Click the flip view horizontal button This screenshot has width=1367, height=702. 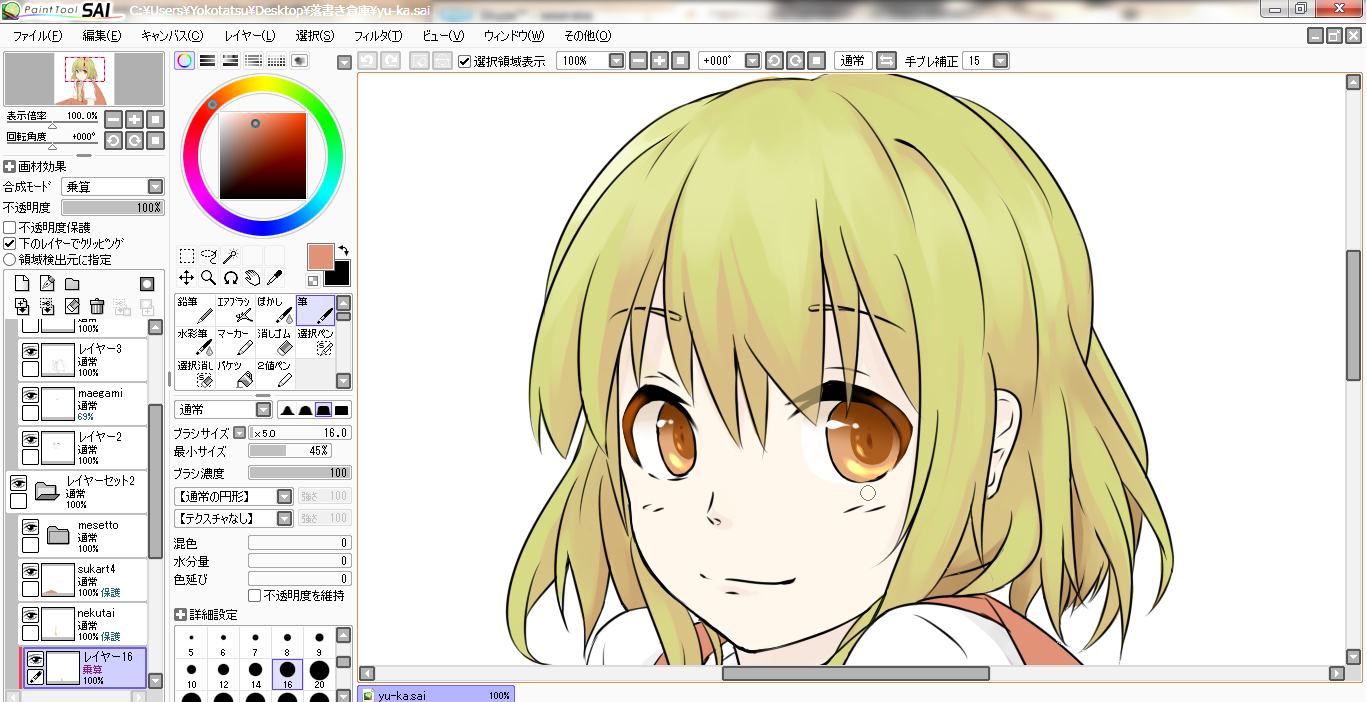[x=887, y=61]
